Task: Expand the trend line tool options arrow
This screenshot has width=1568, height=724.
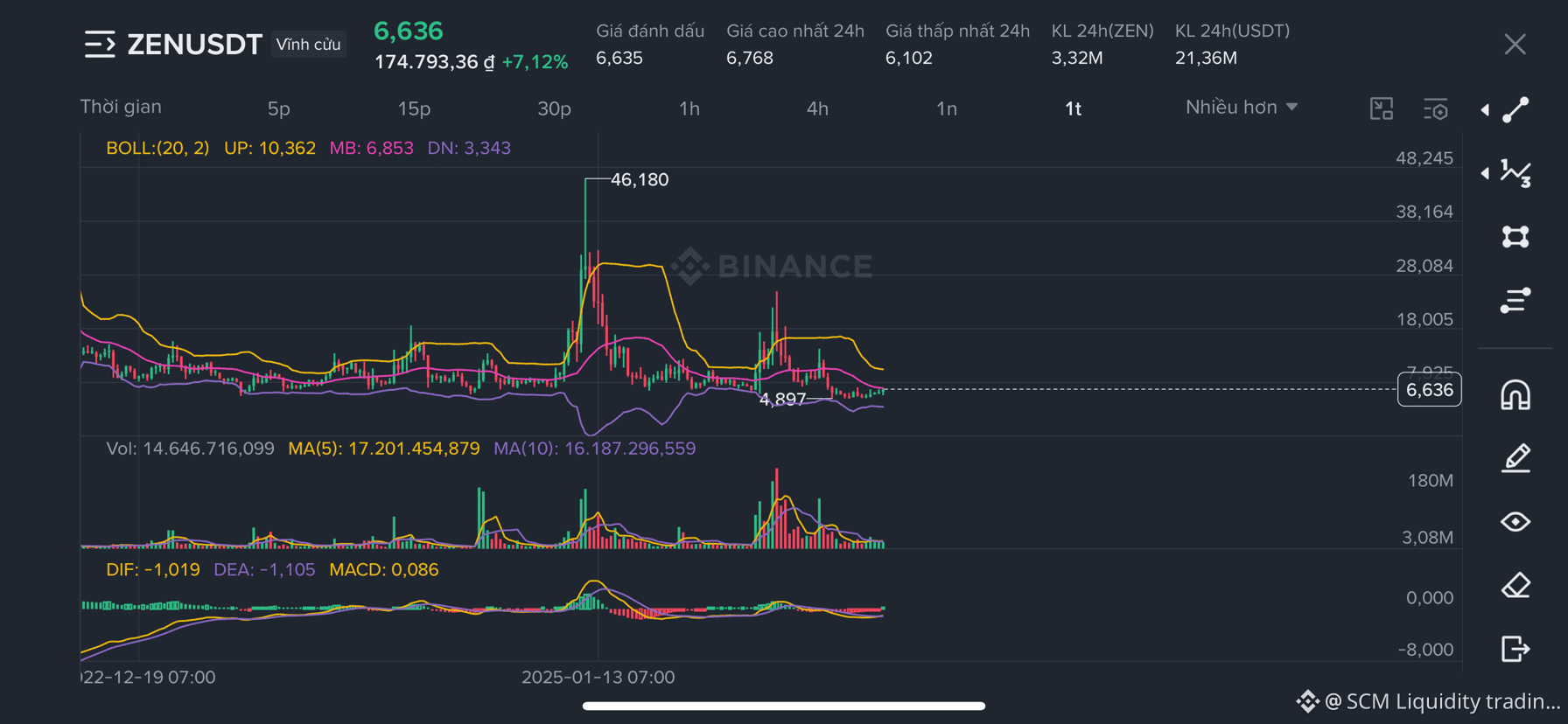Action: 1485,110
